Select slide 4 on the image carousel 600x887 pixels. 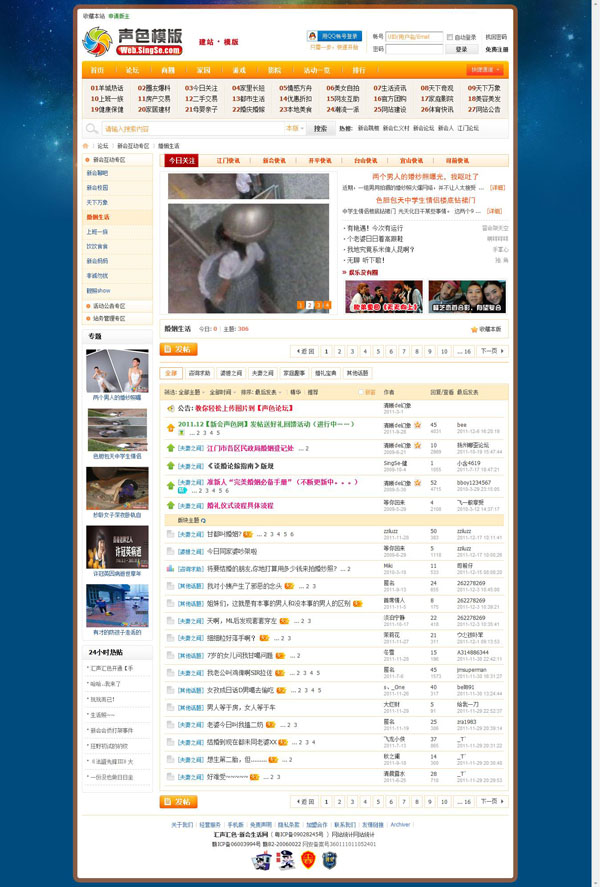327,305
